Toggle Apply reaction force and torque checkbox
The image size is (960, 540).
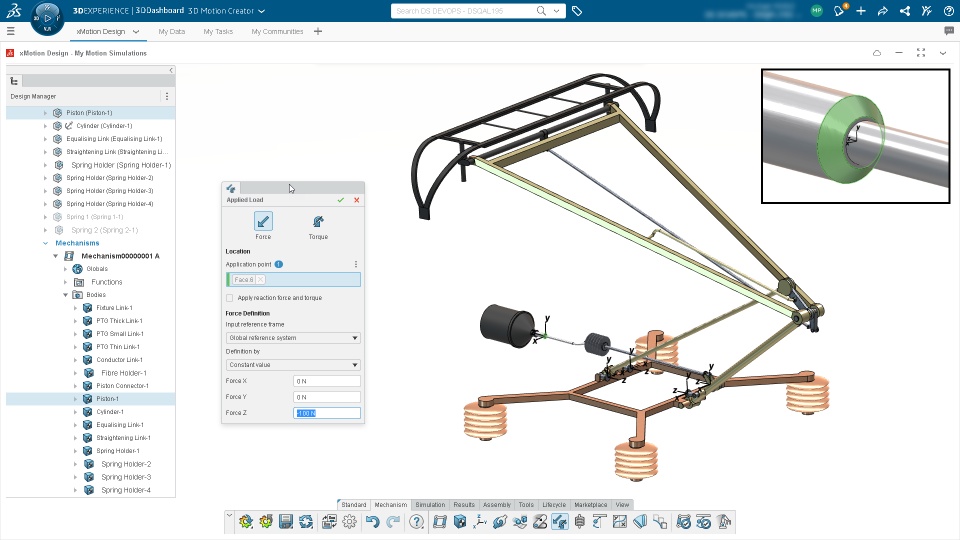pyautogui.click(x=230, y=298)
